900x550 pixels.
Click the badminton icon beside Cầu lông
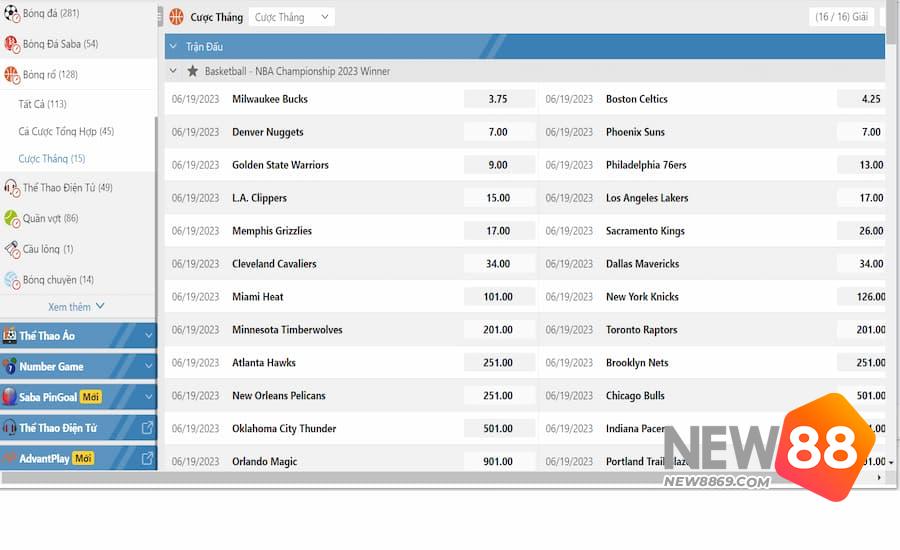(x=12, y=249)
